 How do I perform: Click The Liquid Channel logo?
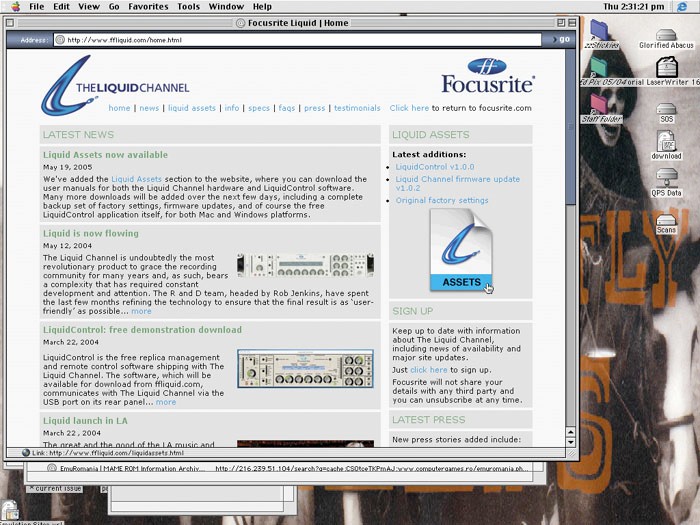point(115,85)
